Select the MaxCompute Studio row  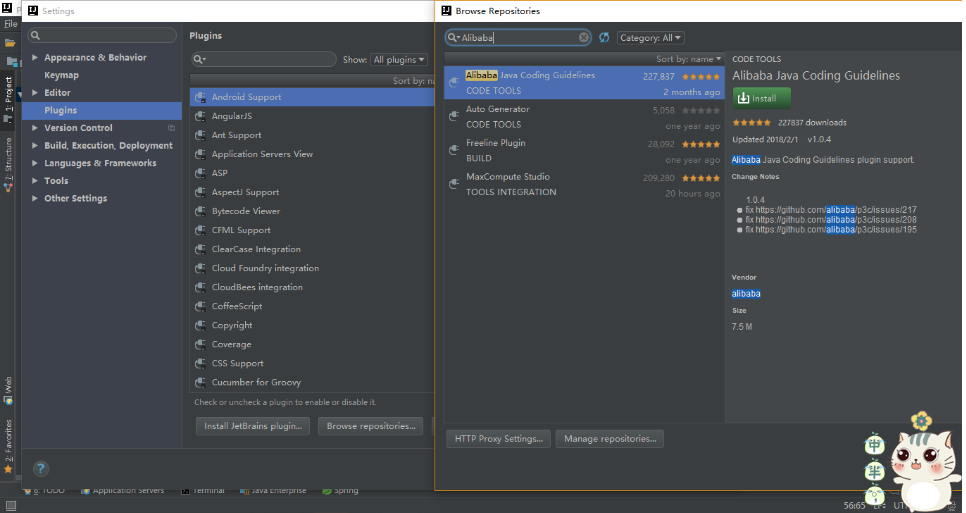click(583, 184)
